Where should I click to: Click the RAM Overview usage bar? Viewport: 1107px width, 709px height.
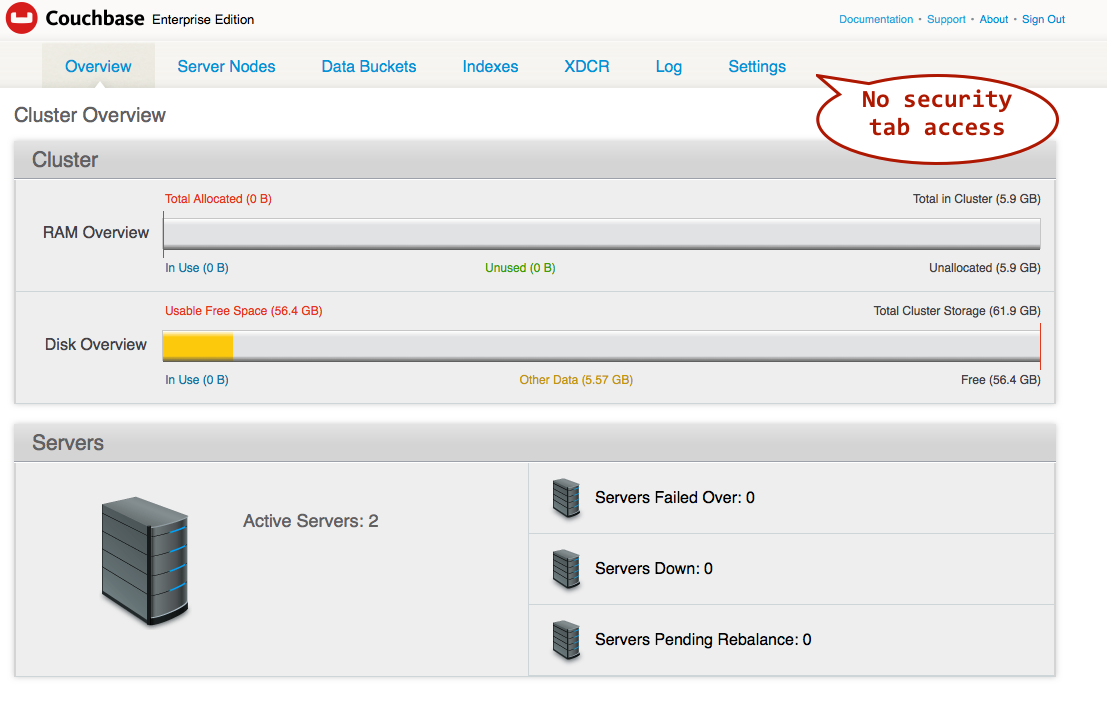click(602, 233)
